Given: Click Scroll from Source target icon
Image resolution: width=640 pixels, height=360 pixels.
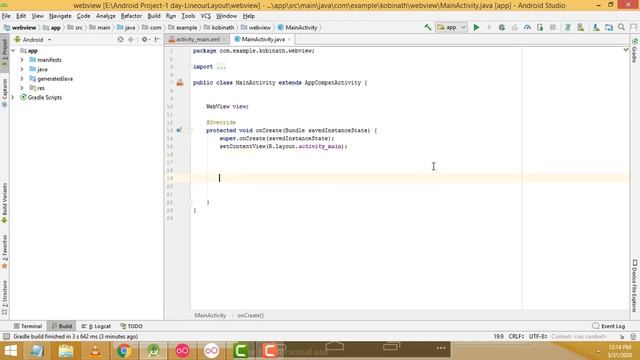Looking at the screenshot, I should tap(120, 40).
